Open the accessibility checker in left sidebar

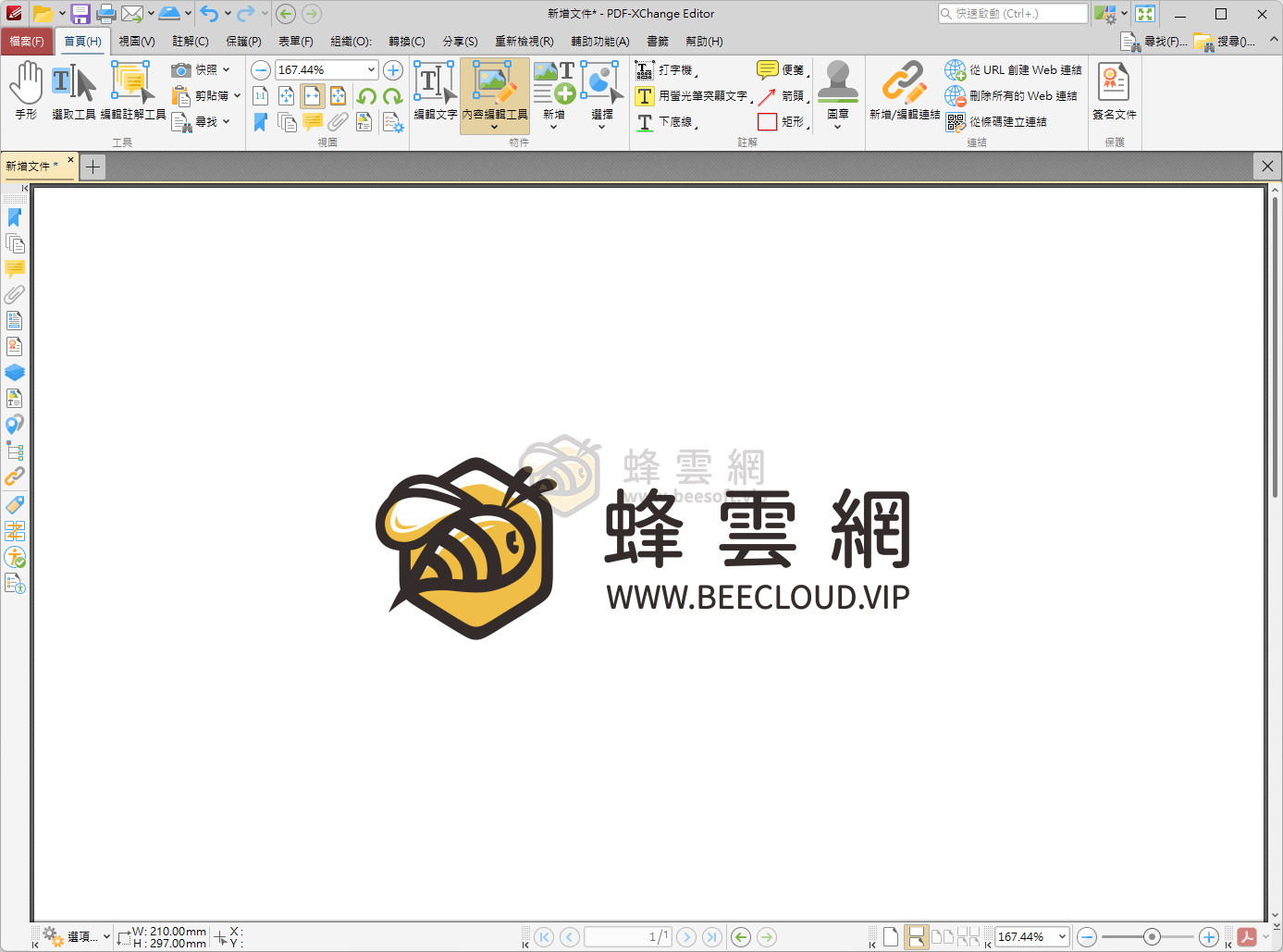tap(15, 557)
